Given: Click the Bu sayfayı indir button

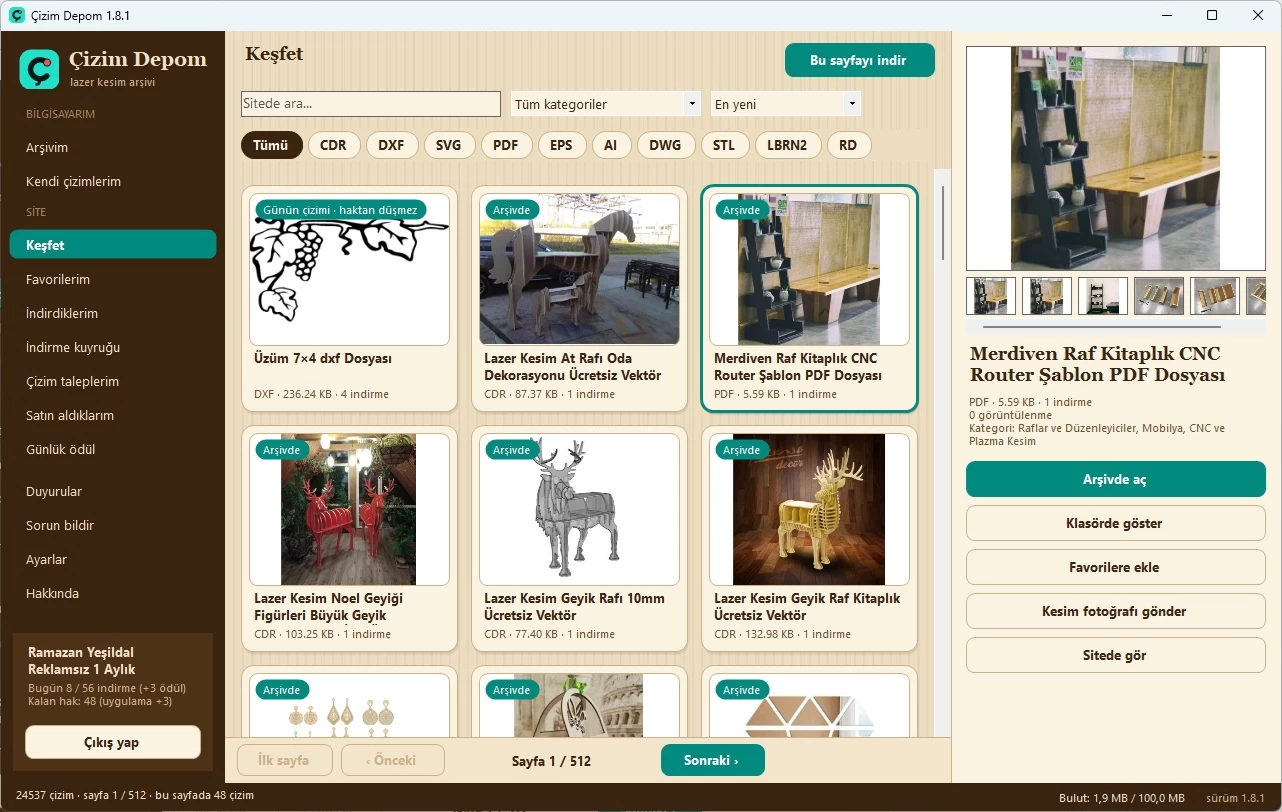Looking at the screenshot, I should (860, 60).
